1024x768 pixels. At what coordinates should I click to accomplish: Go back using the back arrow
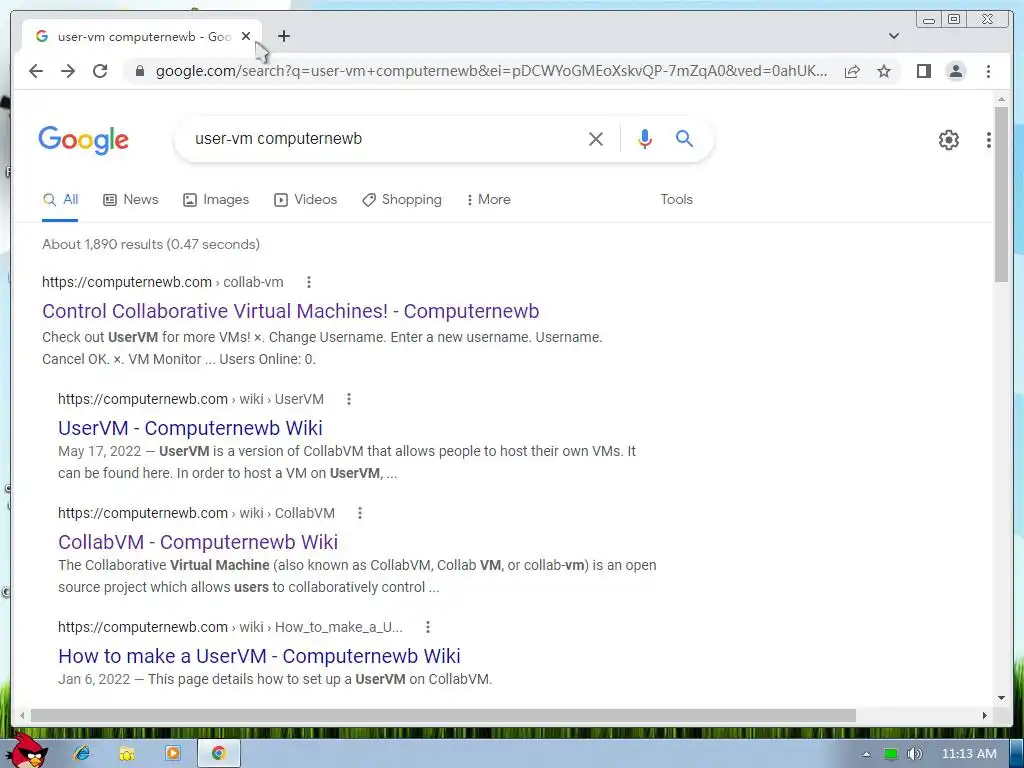pyautogui.click(x=36, y=71)
